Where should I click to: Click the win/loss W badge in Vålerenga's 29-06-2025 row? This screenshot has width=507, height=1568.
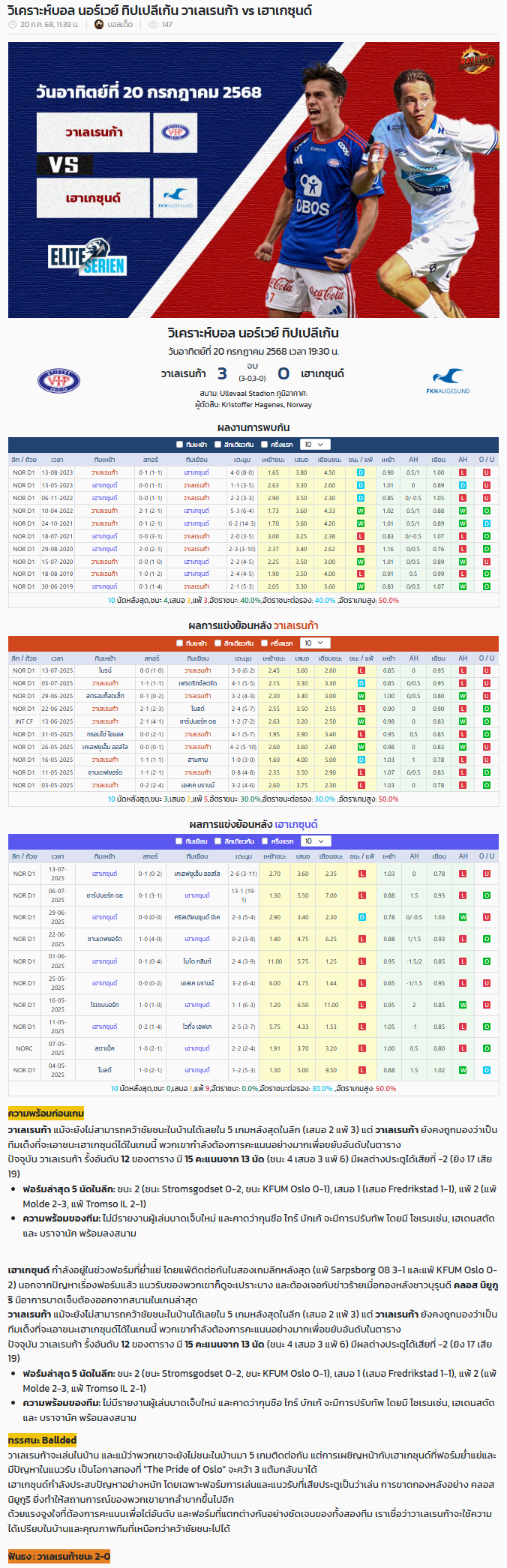(x=361, y=696)
